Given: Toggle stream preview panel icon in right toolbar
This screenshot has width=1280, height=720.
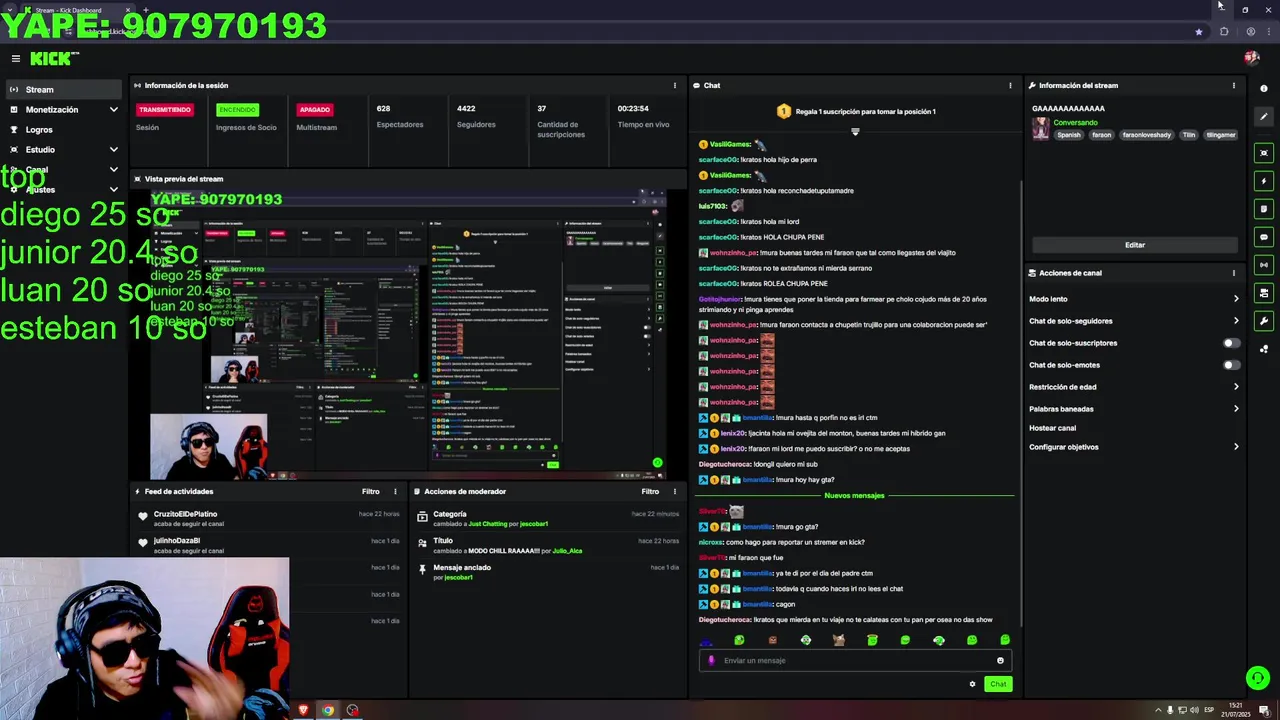Looking at the screenshot, I should click(x=1264, y=153).
